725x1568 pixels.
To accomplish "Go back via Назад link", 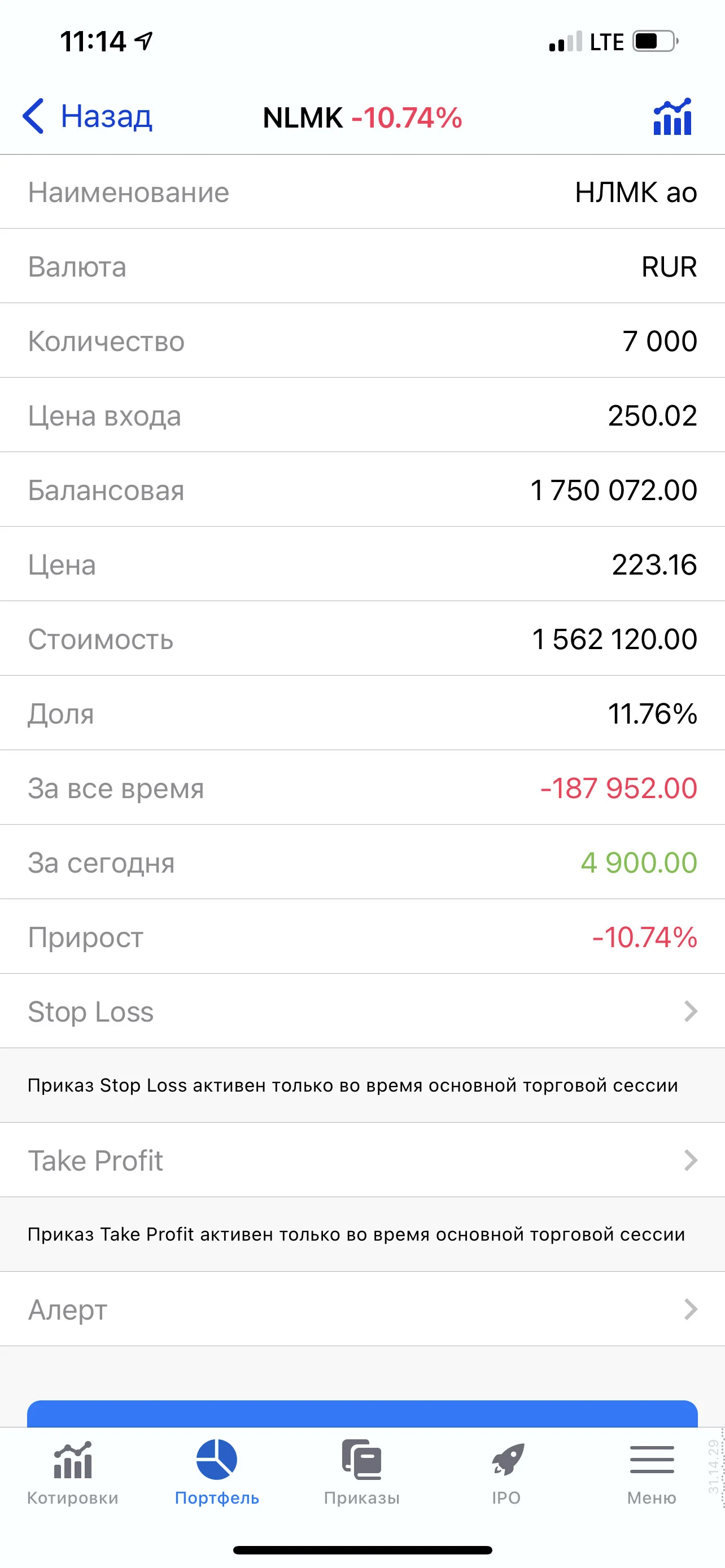I will pos(107,116).
